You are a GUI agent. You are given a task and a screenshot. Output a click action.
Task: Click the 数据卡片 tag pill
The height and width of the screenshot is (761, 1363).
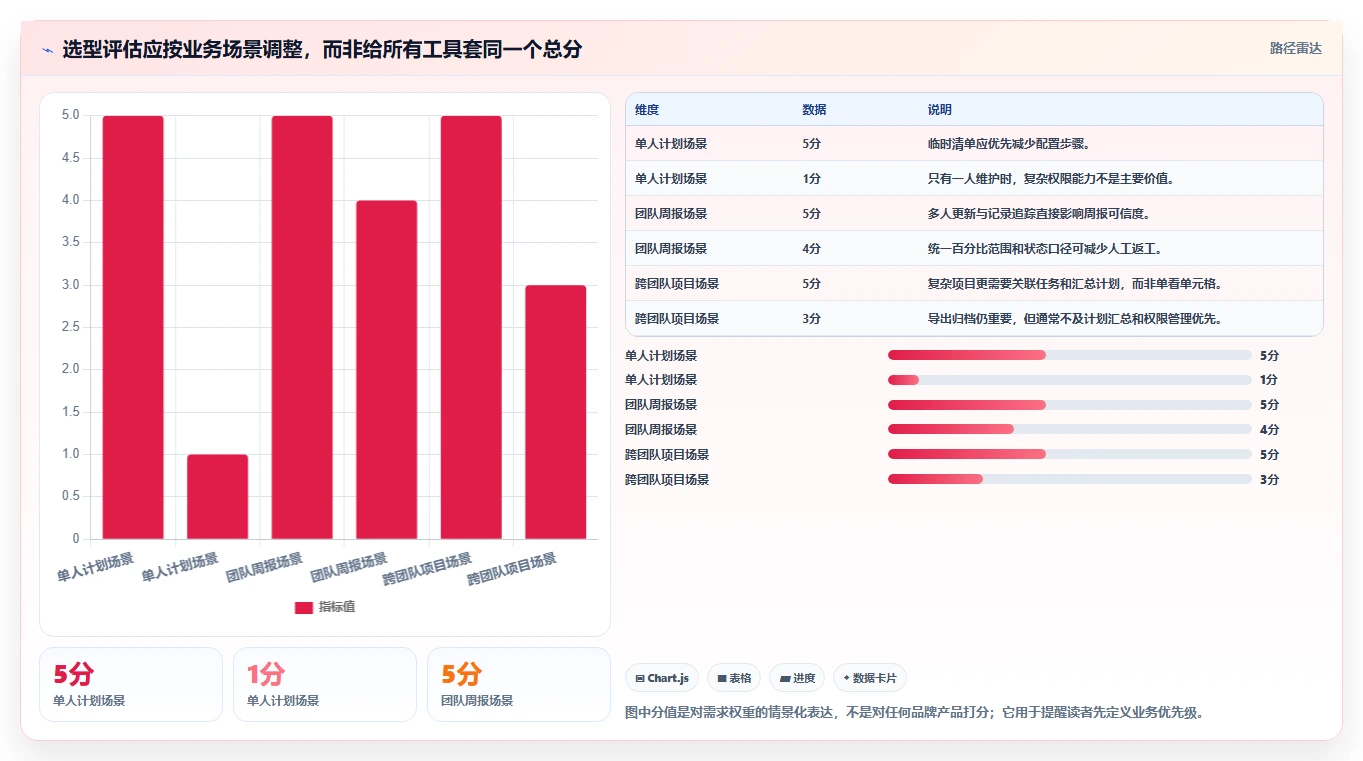tap(869, 678)
